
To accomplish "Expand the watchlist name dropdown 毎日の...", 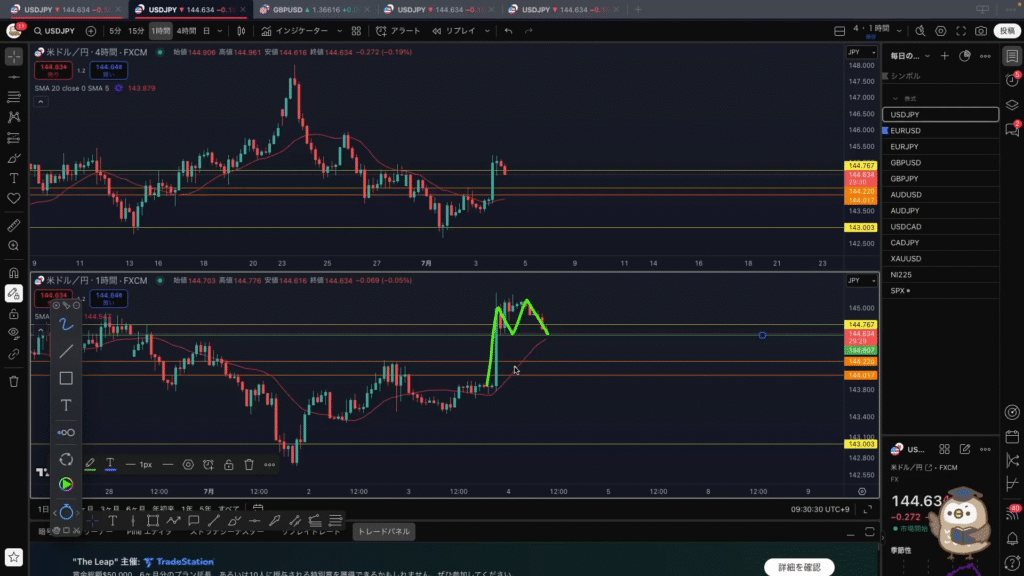I will [927, 56].
